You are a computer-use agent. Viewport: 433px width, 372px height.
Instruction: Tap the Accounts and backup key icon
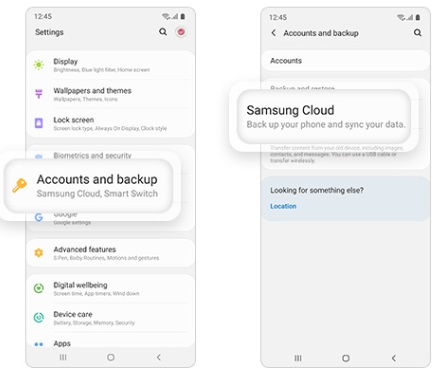coord(19,186)
